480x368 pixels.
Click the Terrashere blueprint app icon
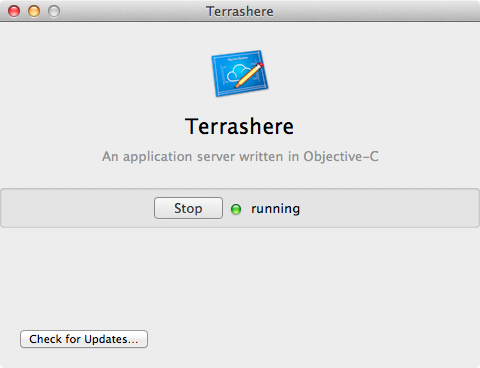[240, 73]
